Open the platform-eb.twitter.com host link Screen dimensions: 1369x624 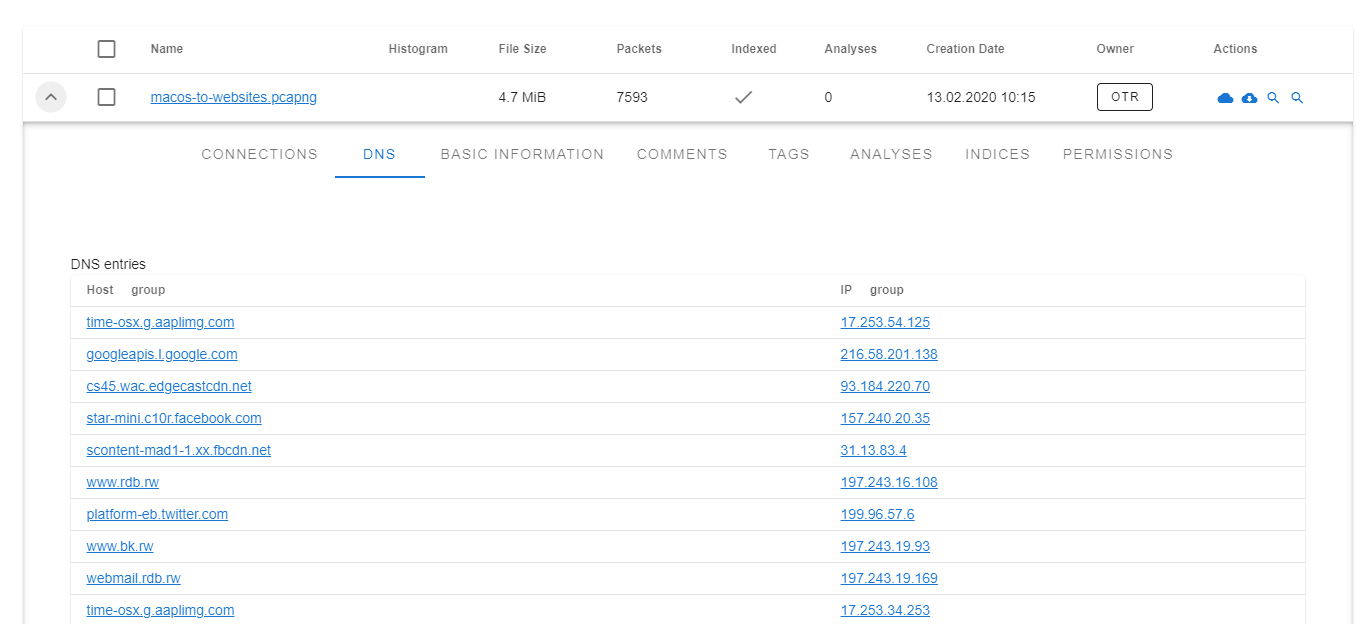click(x=157, y=515)
